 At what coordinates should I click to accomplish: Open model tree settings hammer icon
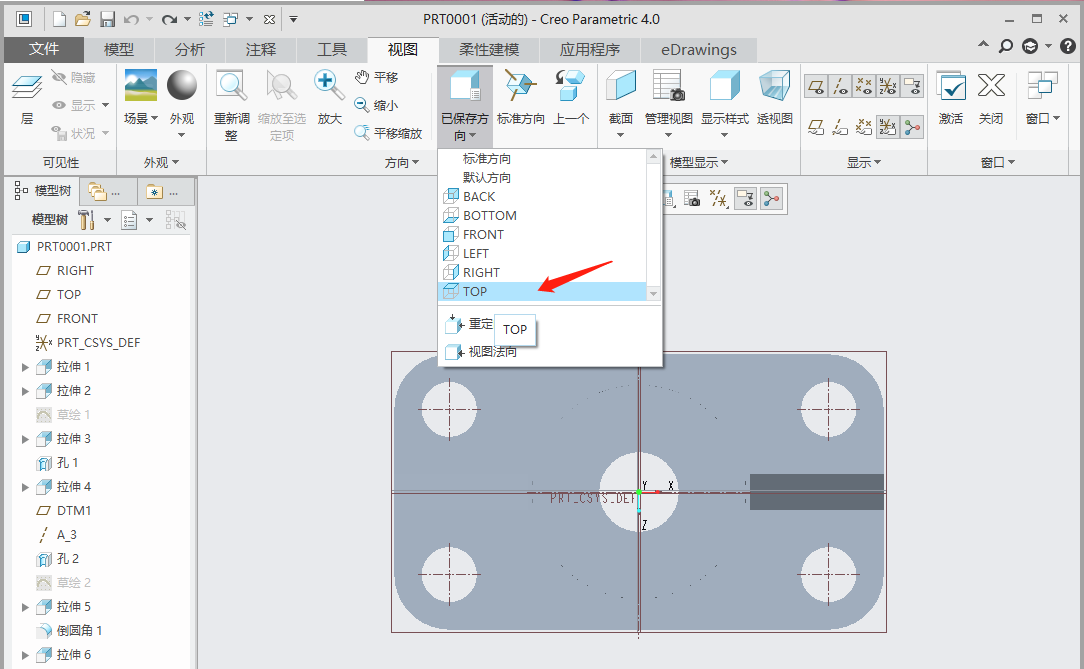87,220
